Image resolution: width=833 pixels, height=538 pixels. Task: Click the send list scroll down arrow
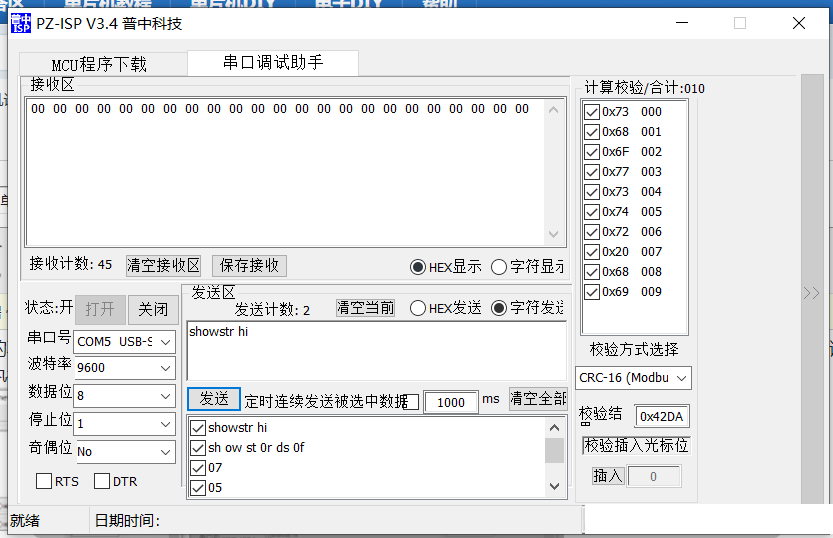click(554, 486)
